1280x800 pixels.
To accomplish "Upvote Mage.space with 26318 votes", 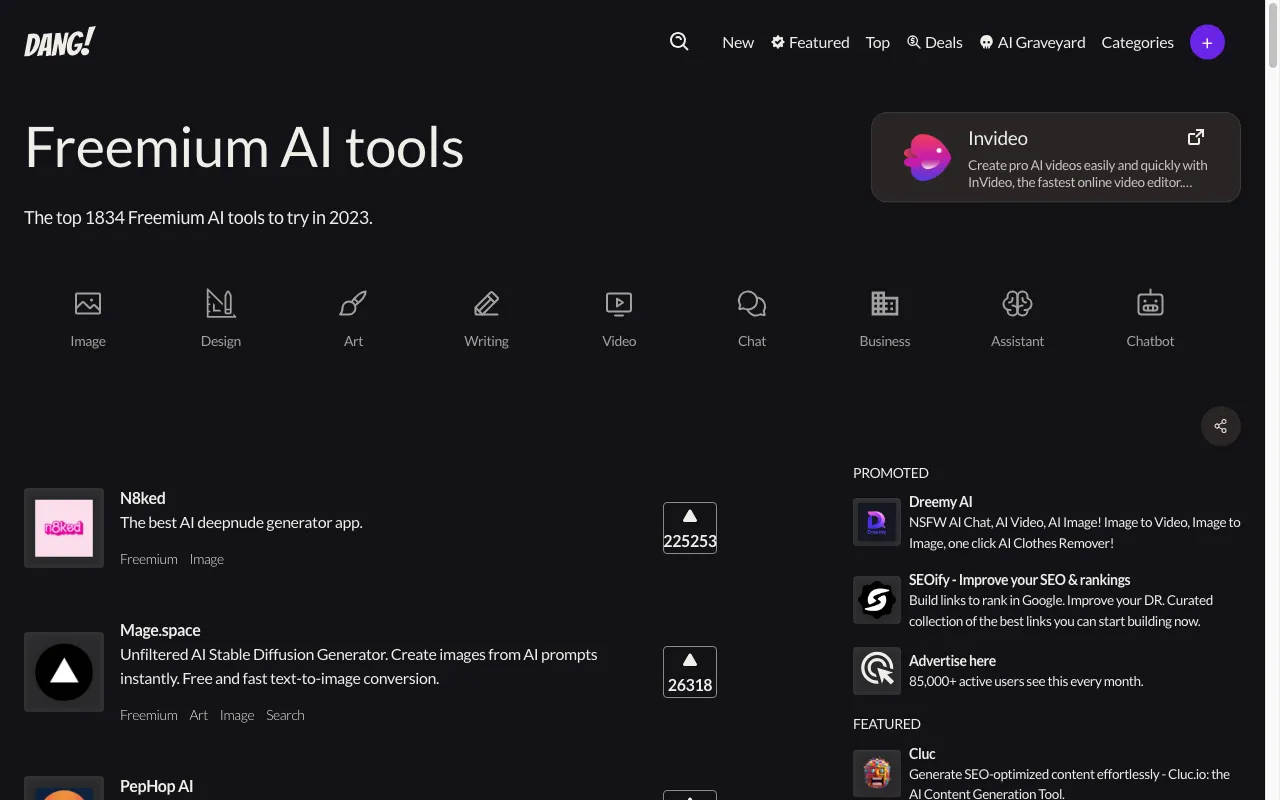I will pos(690,672).
